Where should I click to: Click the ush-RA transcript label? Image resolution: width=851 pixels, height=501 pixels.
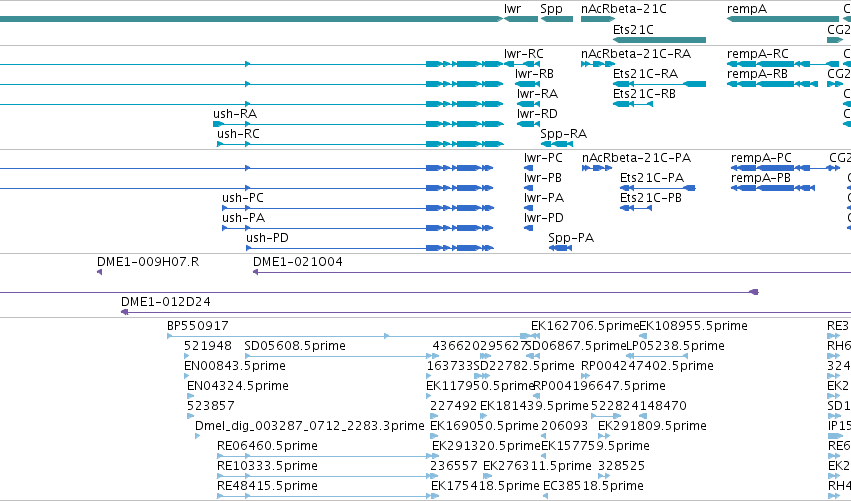(235, 114)
